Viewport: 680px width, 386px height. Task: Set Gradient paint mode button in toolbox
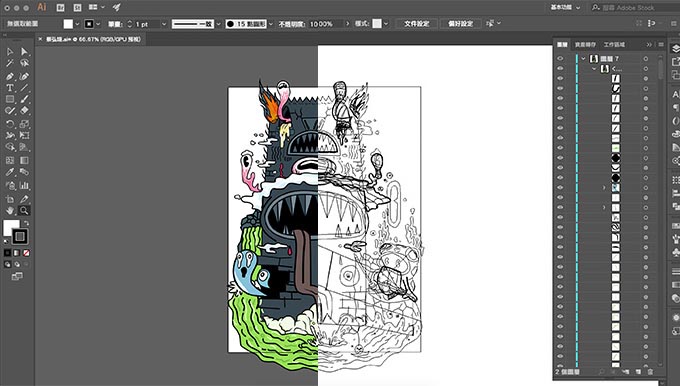coord(16,253)
